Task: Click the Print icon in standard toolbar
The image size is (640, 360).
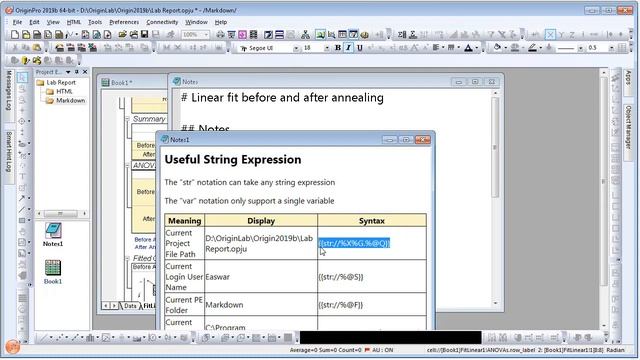Action: pos(220,35)
